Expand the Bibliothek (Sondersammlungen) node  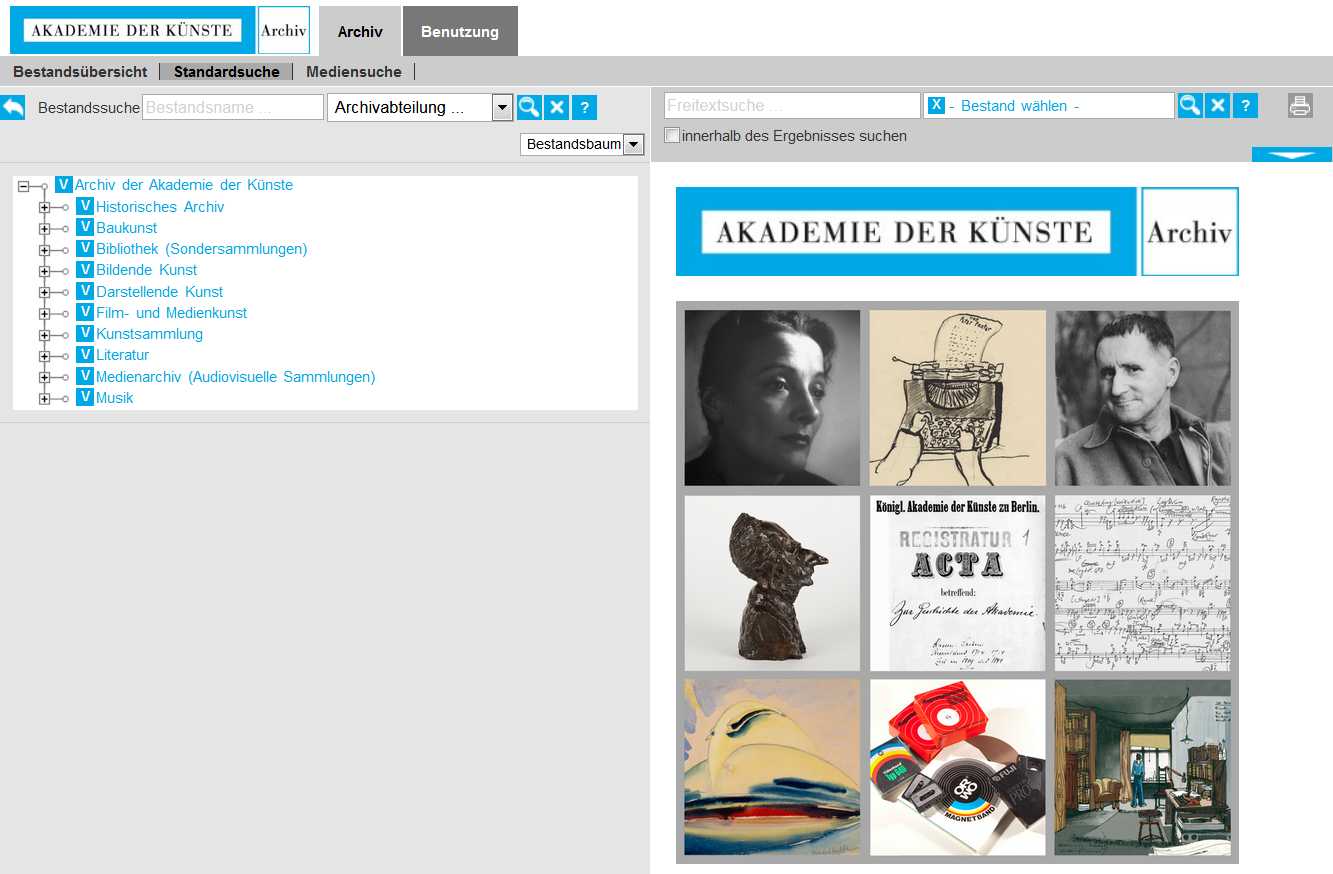point(44,250)
